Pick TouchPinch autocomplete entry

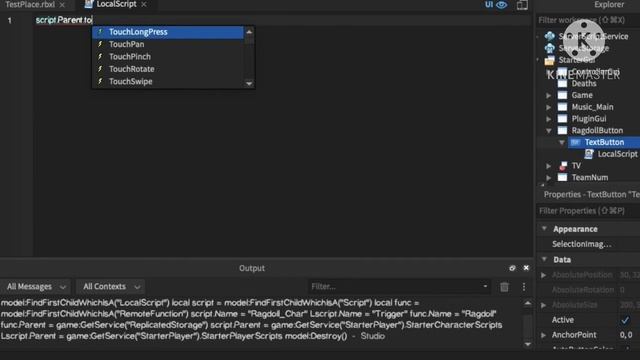pos(168,56)
